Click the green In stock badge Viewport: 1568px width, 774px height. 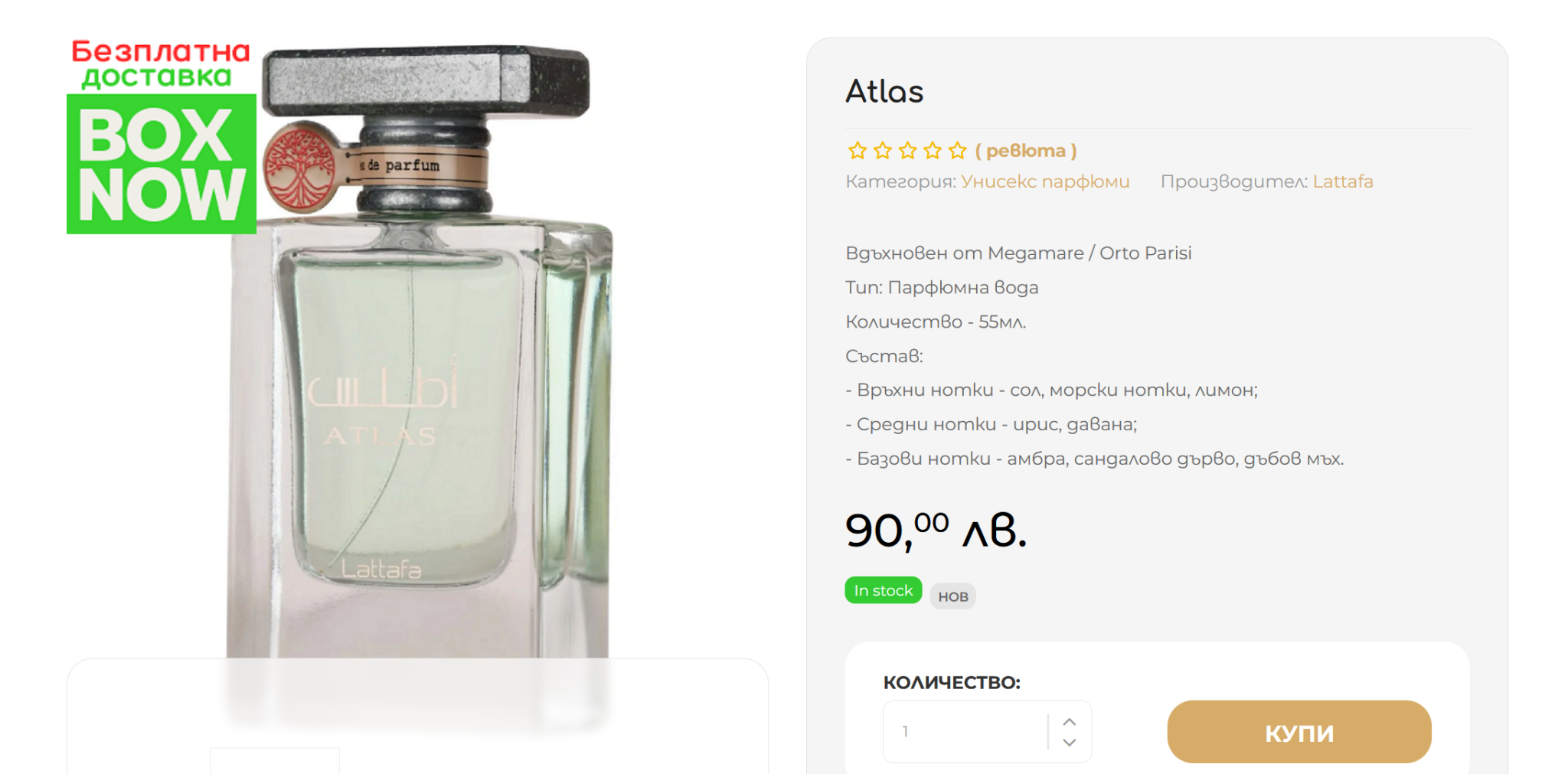click(883, 590)
